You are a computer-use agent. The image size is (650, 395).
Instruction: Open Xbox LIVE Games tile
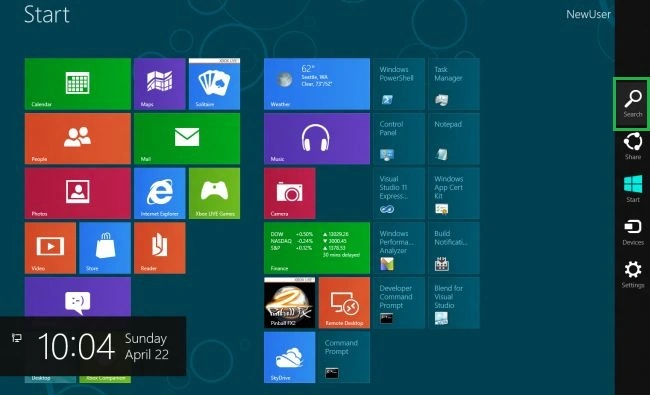point(214,193)
